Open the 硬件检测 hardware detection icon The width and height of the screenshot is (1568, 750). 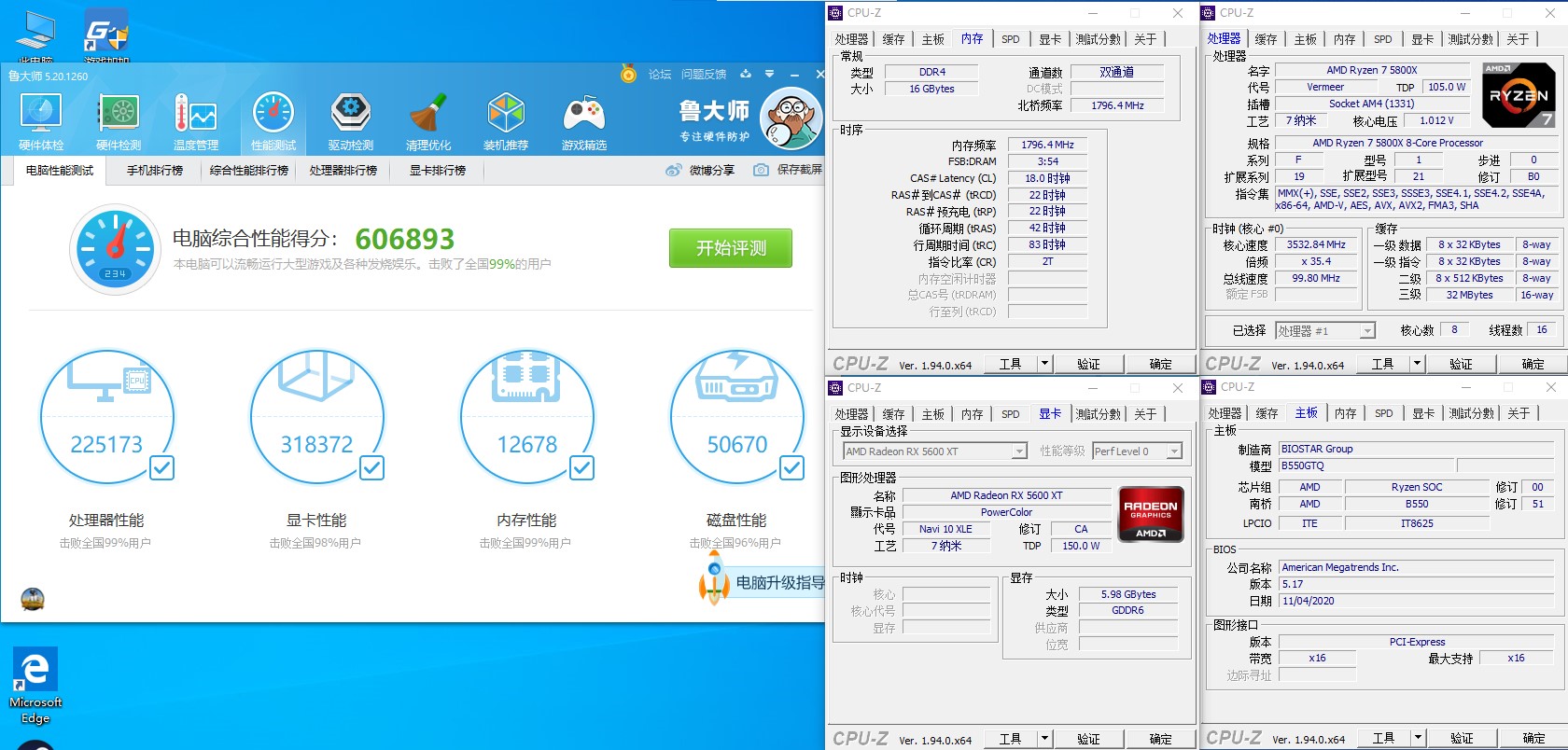(119, 114)
